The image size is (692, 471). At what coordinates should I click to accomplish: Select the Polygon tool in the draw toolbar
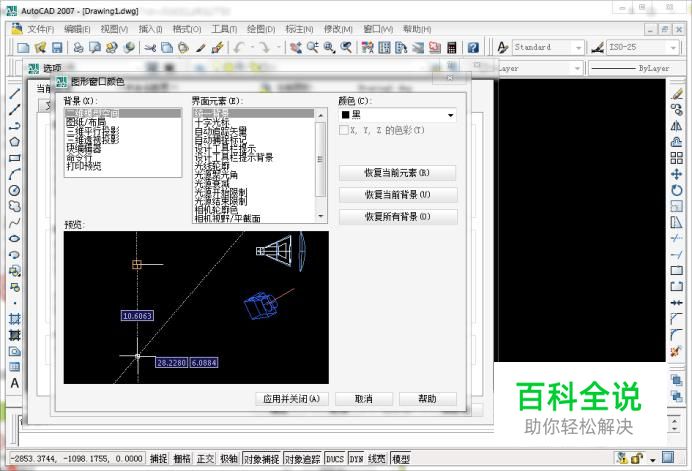click(x=15, y=142)
